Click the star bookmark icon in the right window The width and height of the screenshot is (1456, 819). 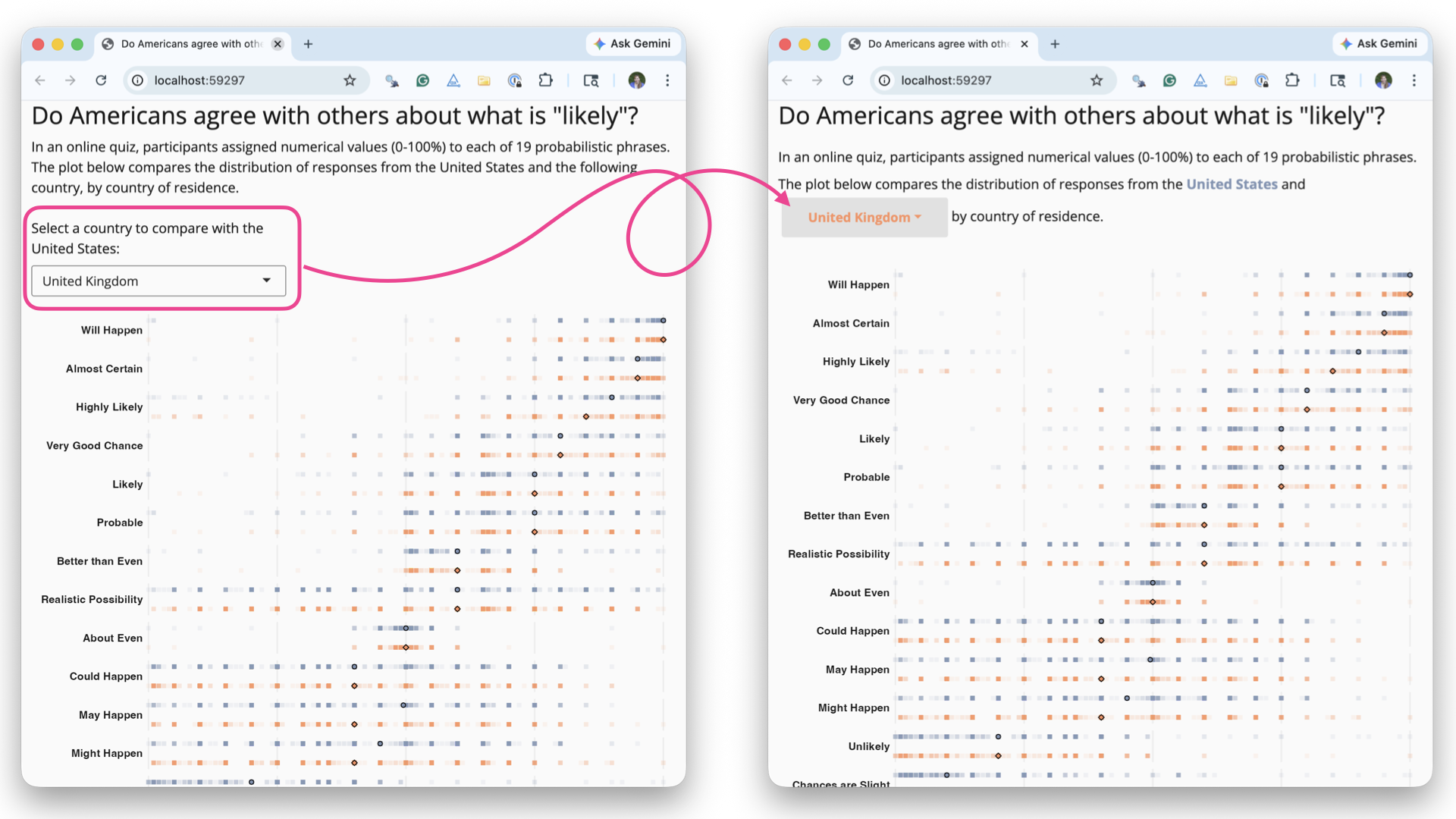coord(1097,80)
